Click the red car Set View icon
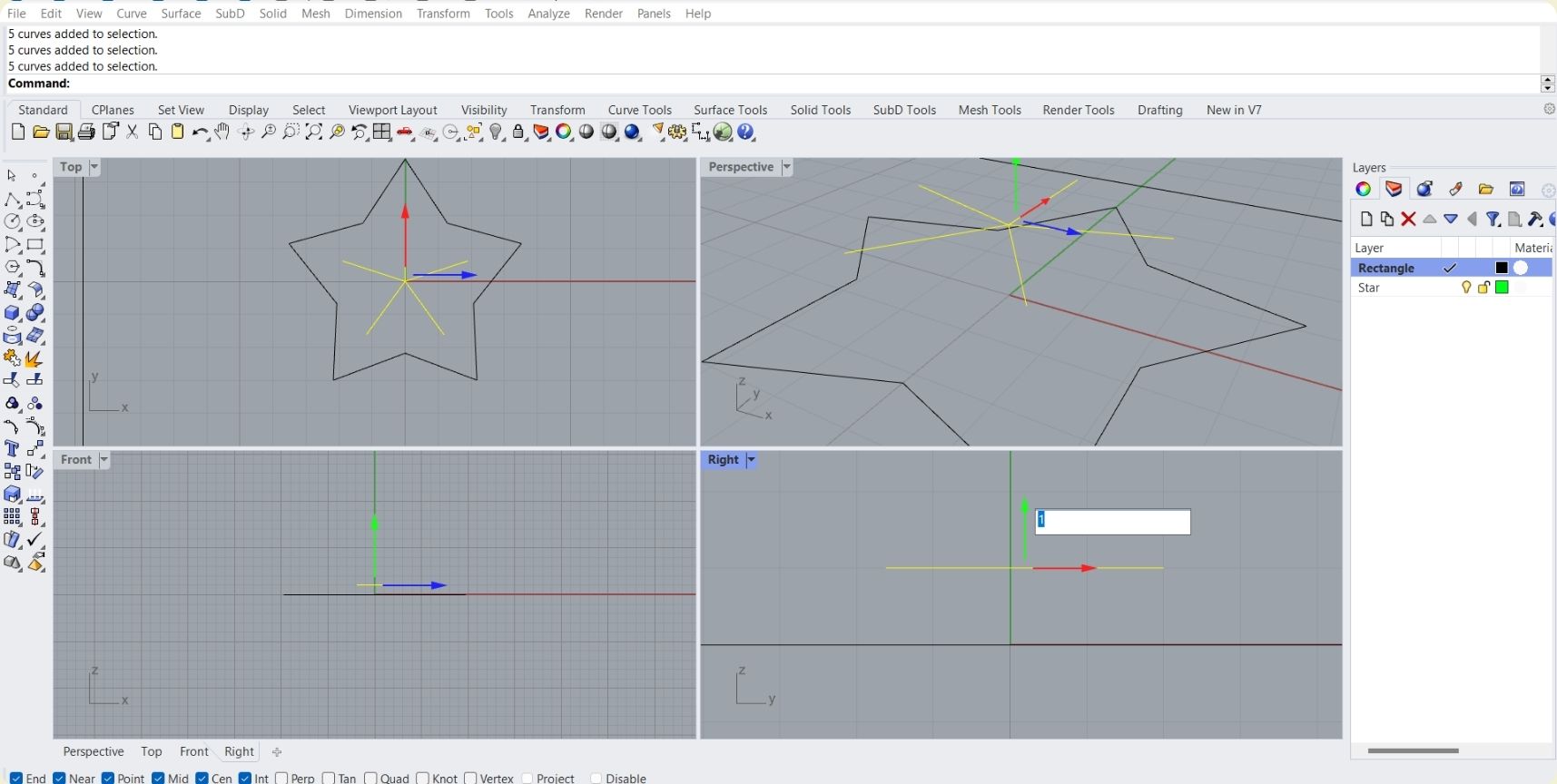Image resolution: width=1557 pixels, height=784 pixels. [405, 132]
